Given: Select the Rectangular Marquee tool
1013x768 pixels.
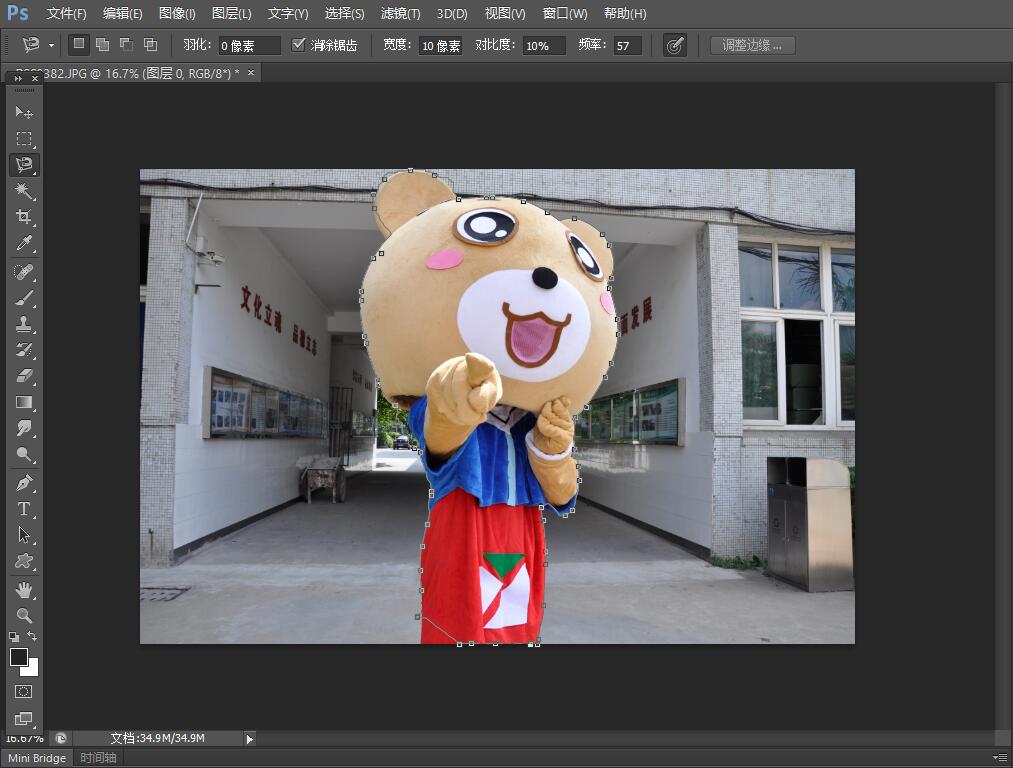Looking at the screenshot, I should click(x=24, y=139).
